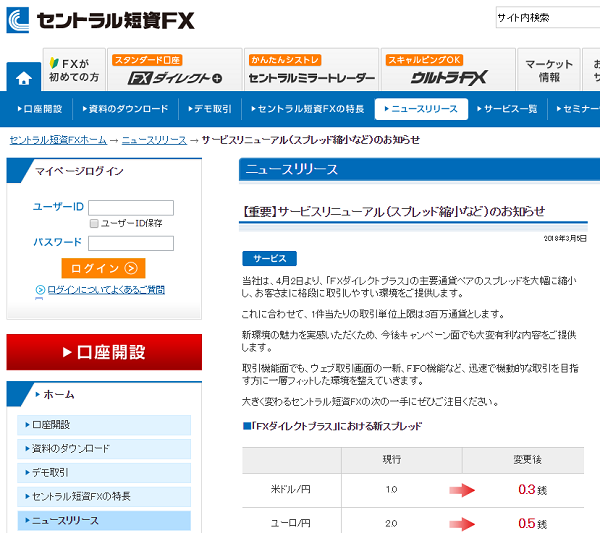Follow the ニュースリリース breadcrumb link

154,140
